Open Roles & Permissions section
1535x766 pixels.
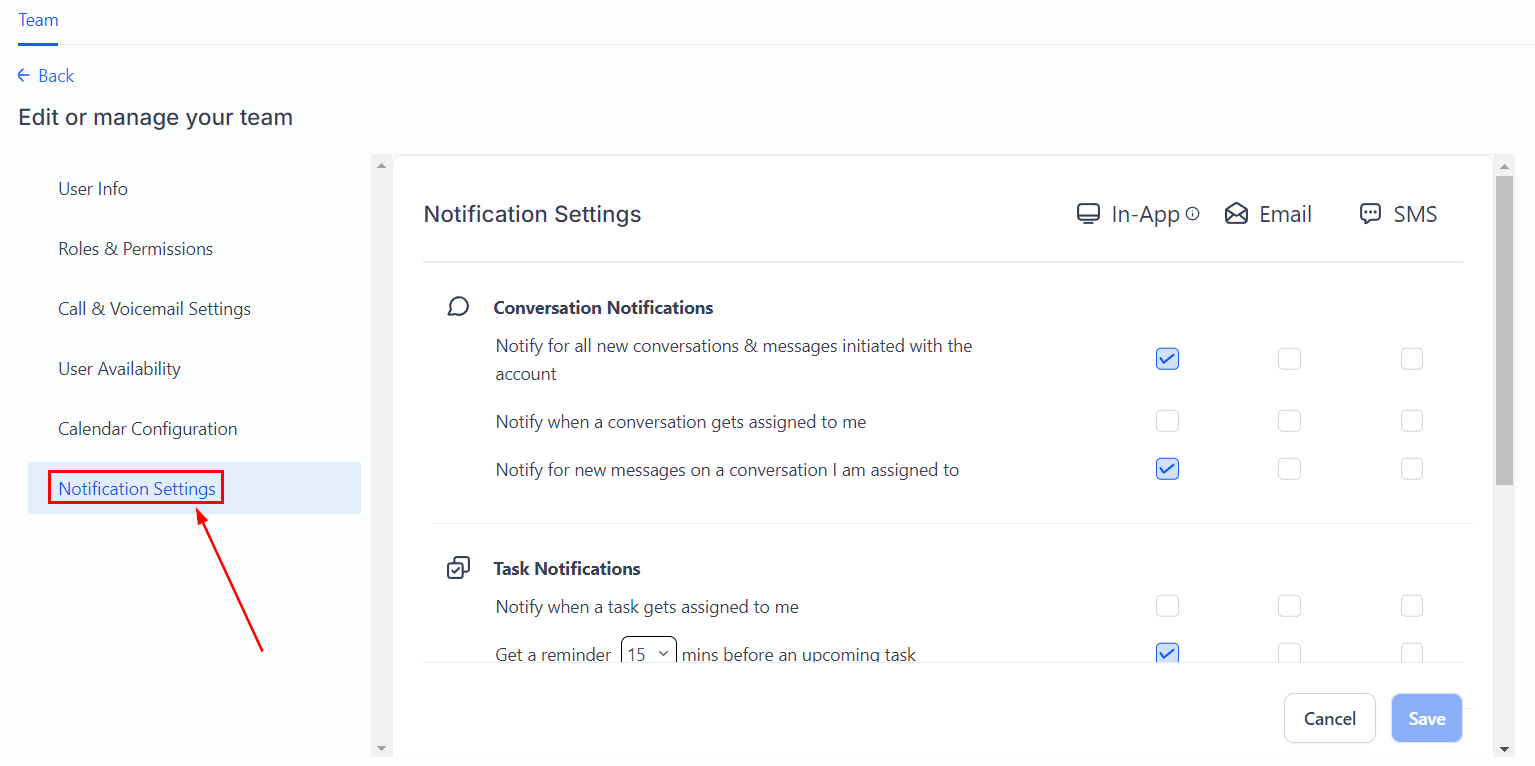(135, 249)
